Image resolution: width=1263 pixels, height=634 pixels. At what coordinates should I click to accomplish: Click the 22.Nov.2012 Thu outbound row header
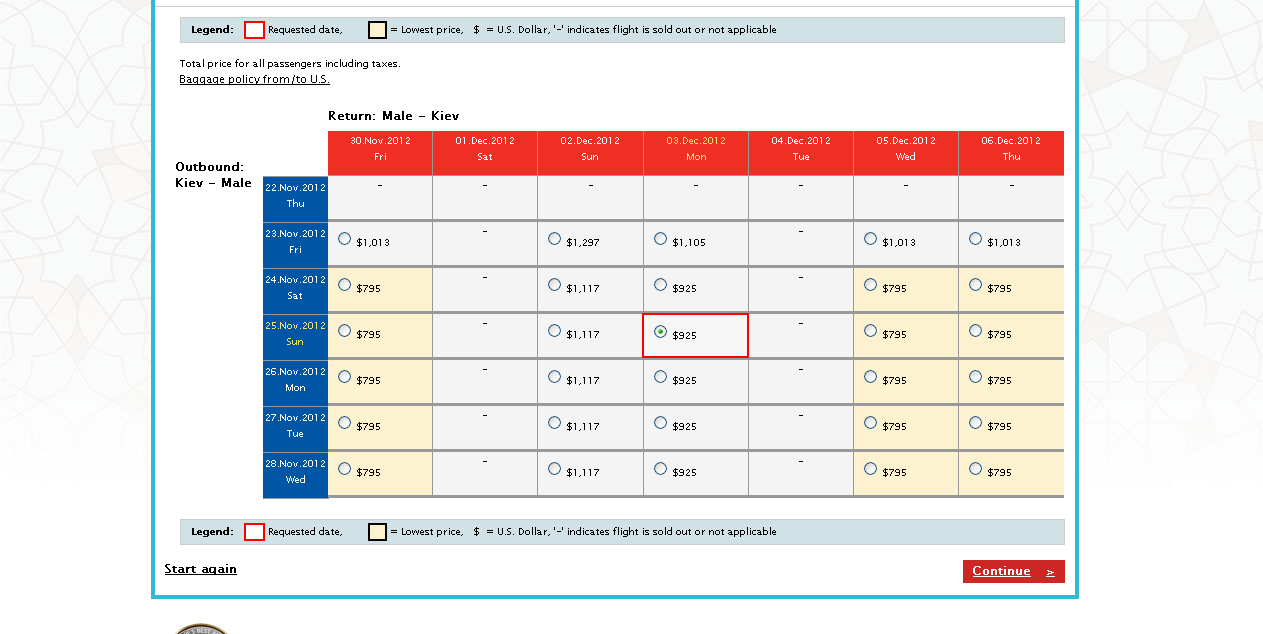pyautogui.click(x=295, y=196)
